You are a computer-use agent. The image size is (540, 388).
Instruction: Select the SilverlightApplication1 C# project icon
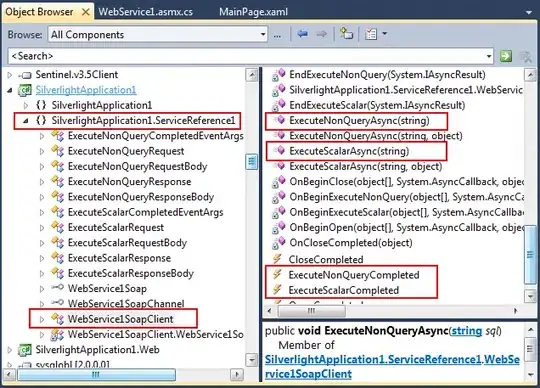(x=25, y=90)
